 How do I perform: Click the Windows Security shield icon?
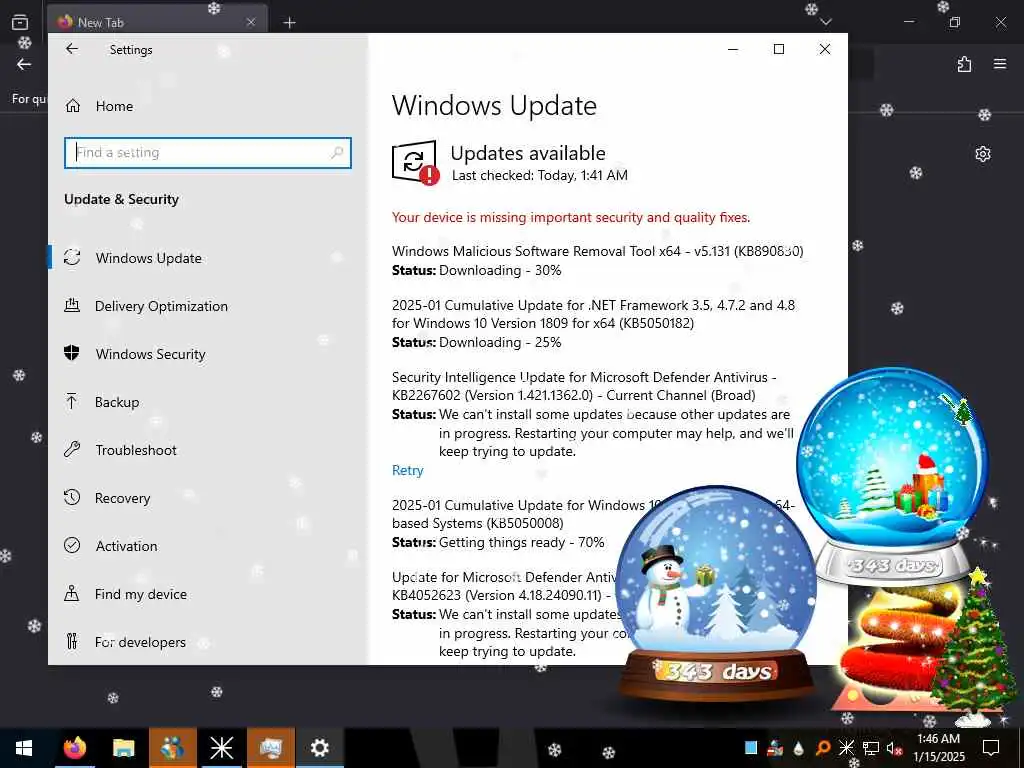pyautogui.click(x=72, y=353)
